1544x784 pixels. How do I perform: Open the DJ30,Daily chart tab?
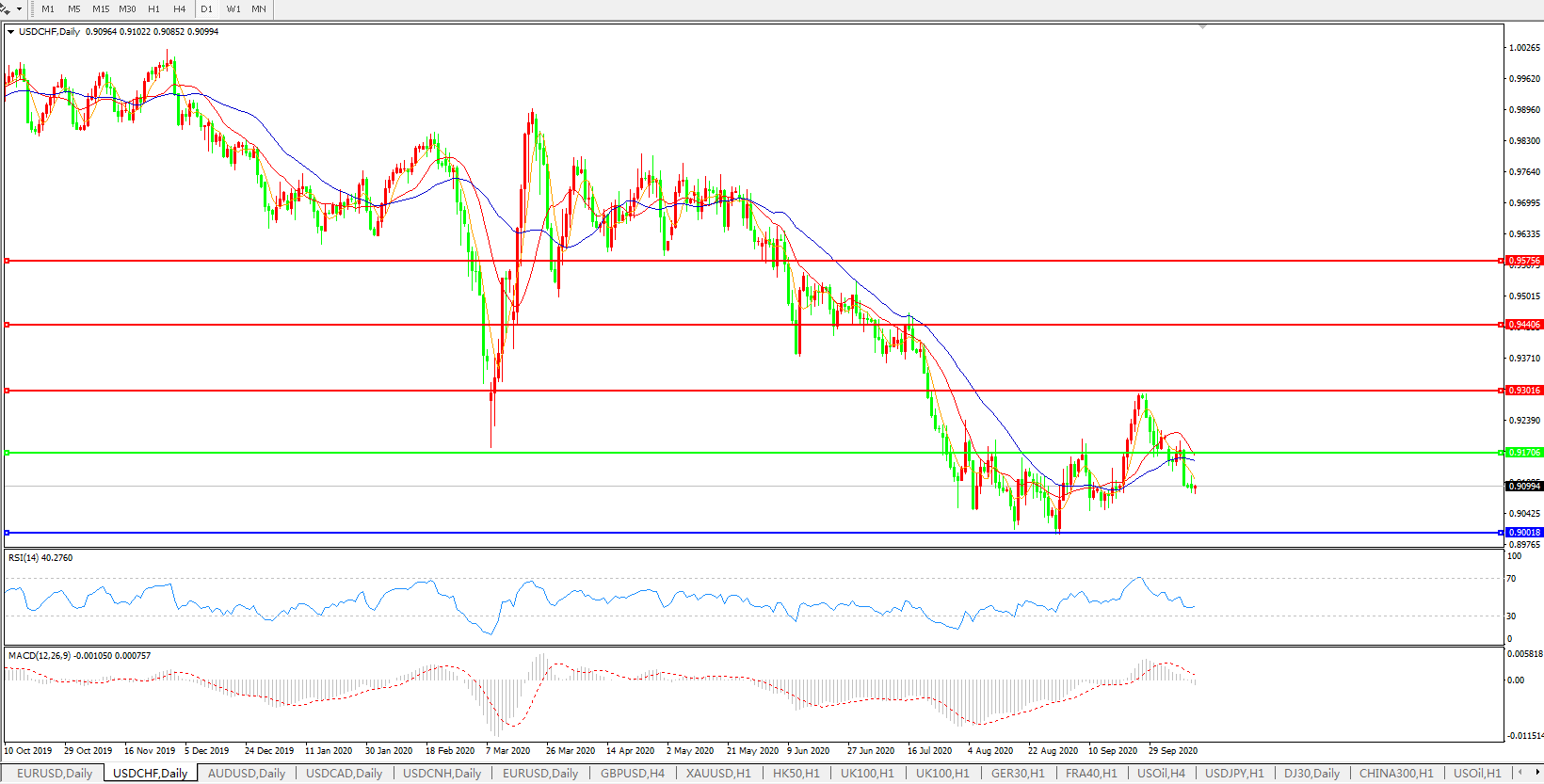click(1311, 774)
